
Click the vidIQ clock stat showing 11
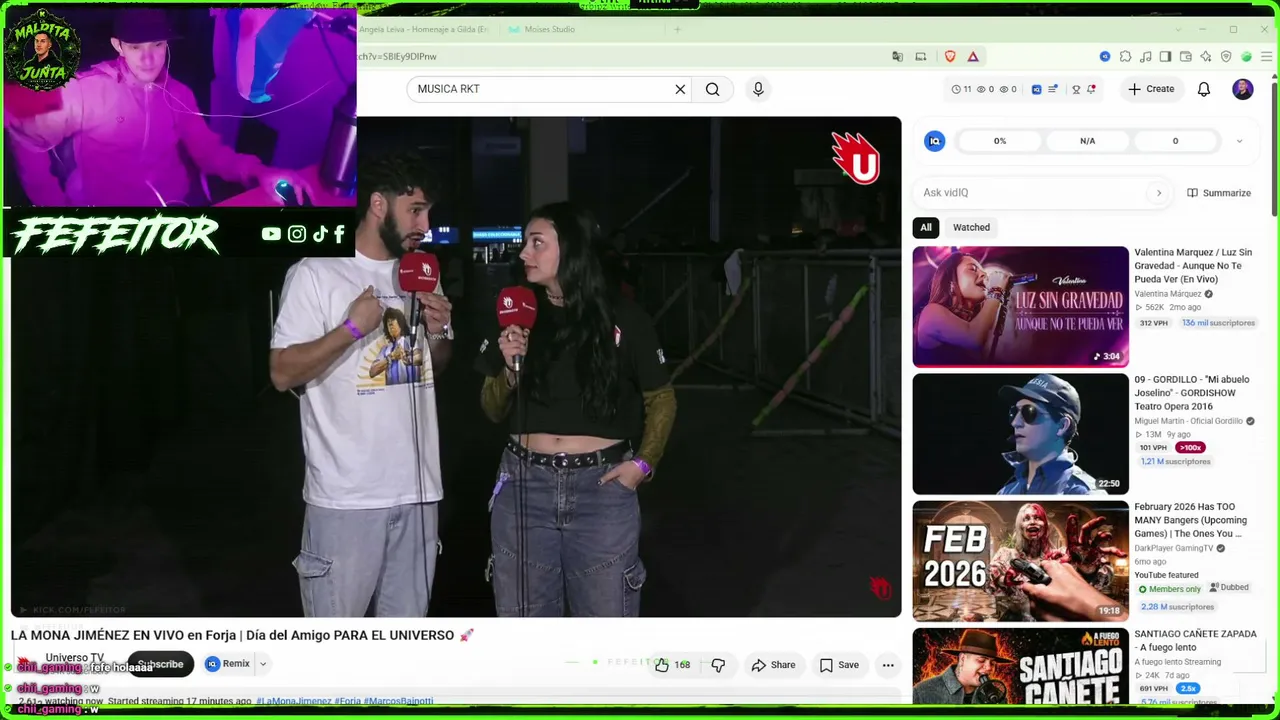(x=961, y=89)
